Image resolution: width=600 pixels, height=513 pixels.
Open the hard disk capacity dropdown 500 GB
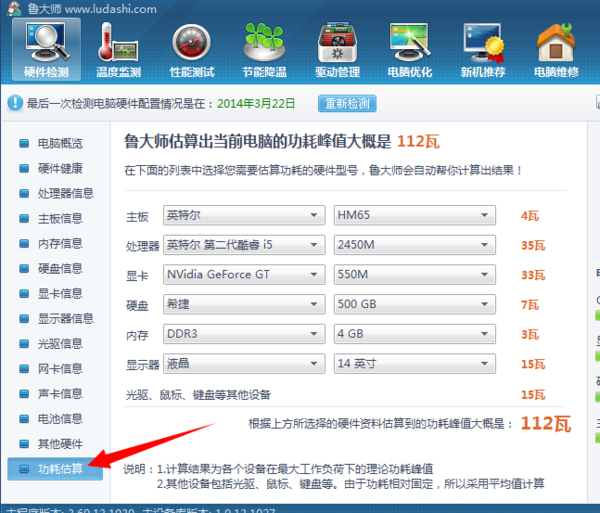point(413,304)
